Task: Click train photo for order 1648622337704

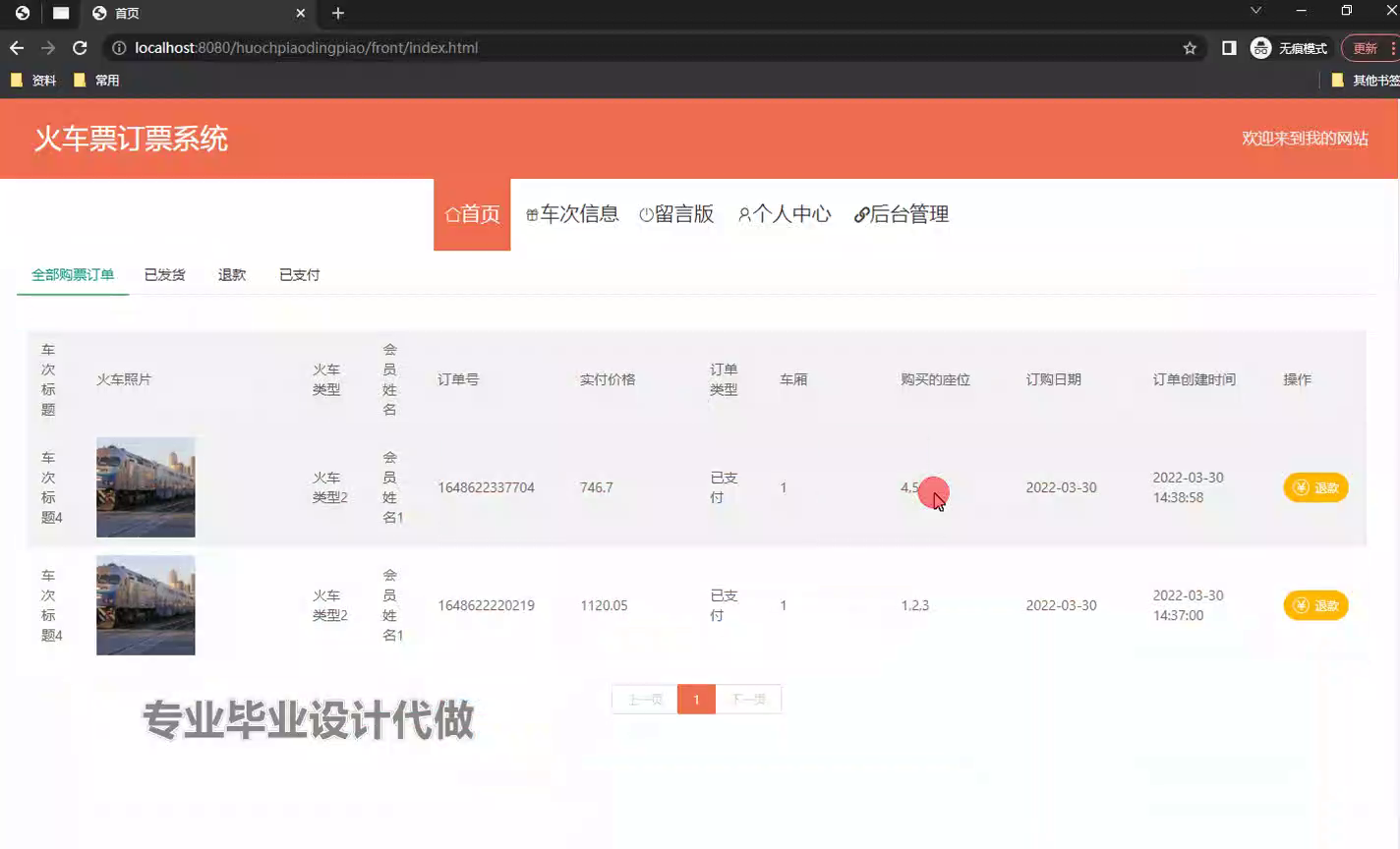Action: coord(146,487)
